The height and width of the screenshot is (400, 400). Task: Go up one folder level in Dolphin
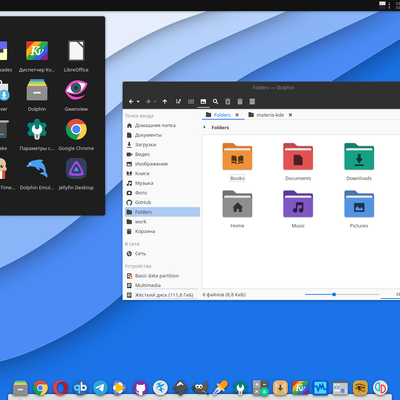coord(165,101)
